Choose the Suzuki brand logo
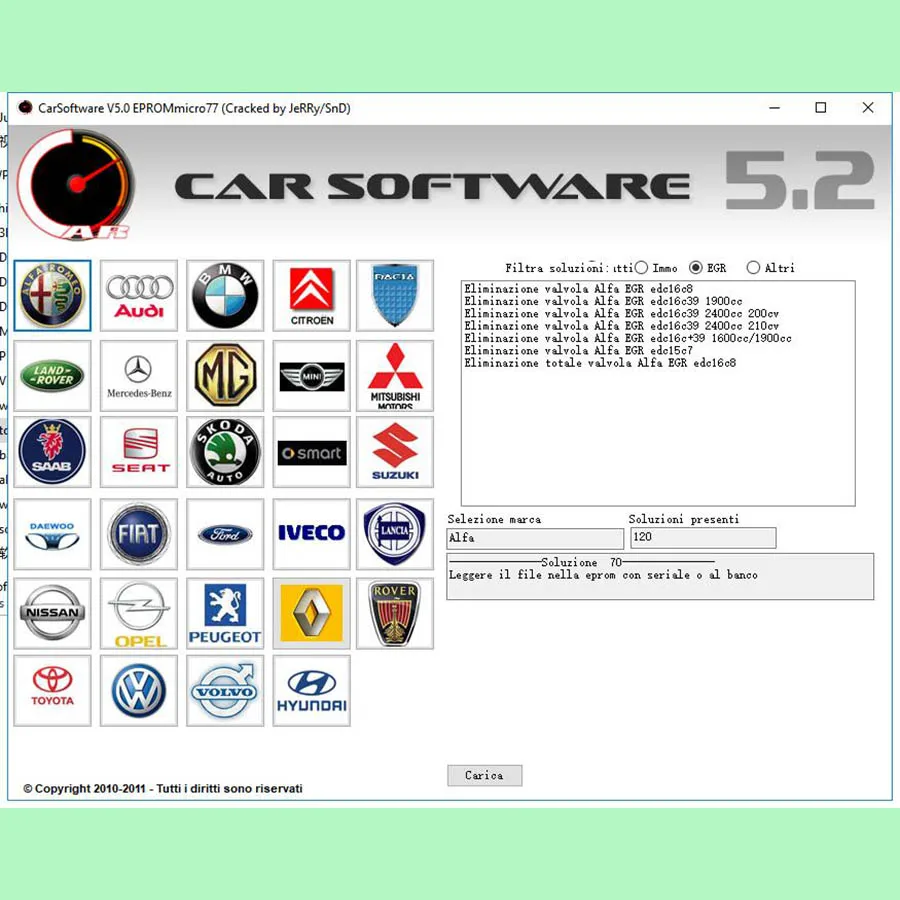The image size is (900, 900). [x=395, y=452]
